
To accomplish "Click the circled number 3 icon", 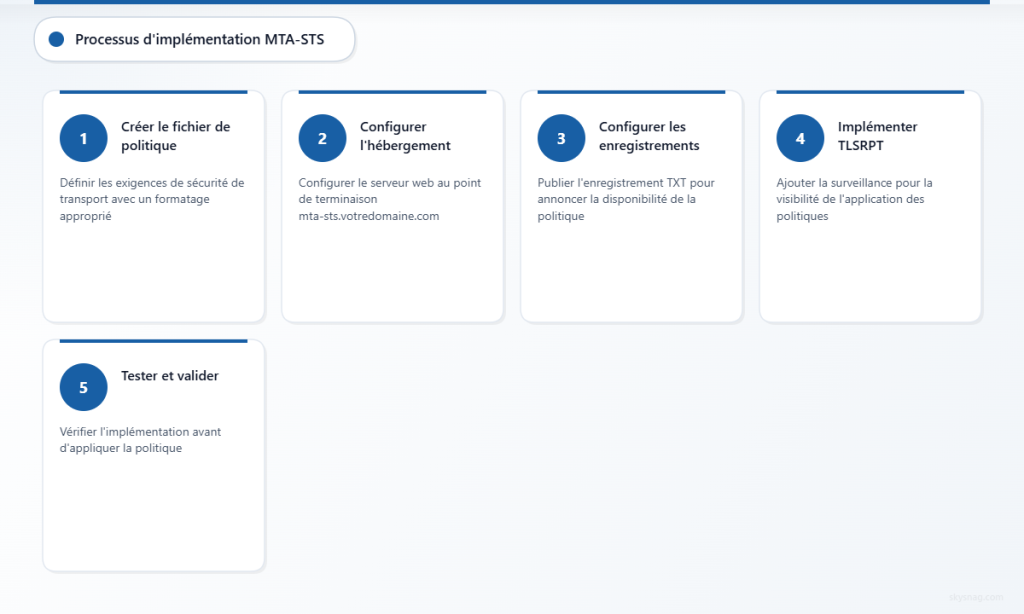I will tap(561, 138).
